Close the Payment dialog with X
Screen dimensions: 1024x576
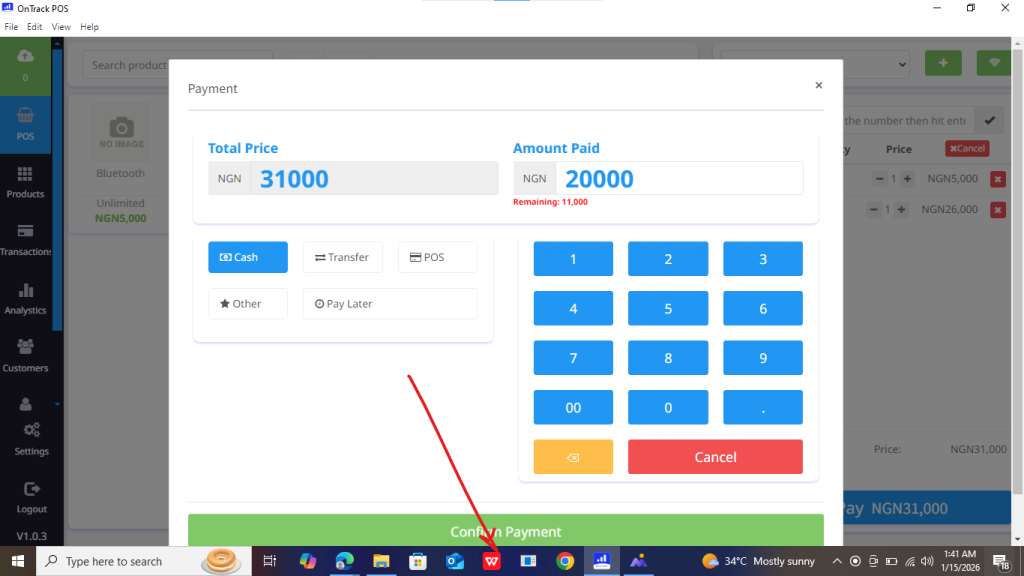pos(818,86)
